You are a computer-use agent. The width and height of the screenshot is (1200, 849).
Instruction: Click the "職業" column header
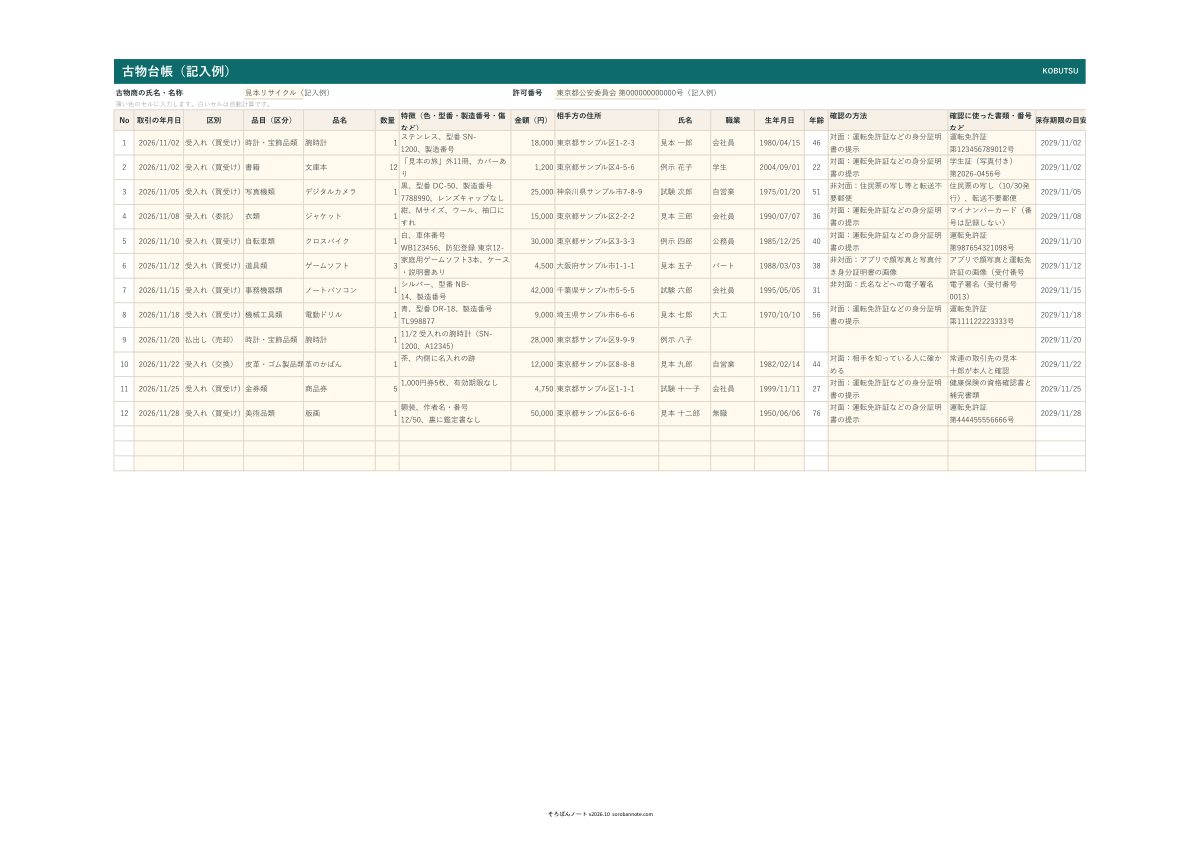pyautogui.click(x=733, y=120)
